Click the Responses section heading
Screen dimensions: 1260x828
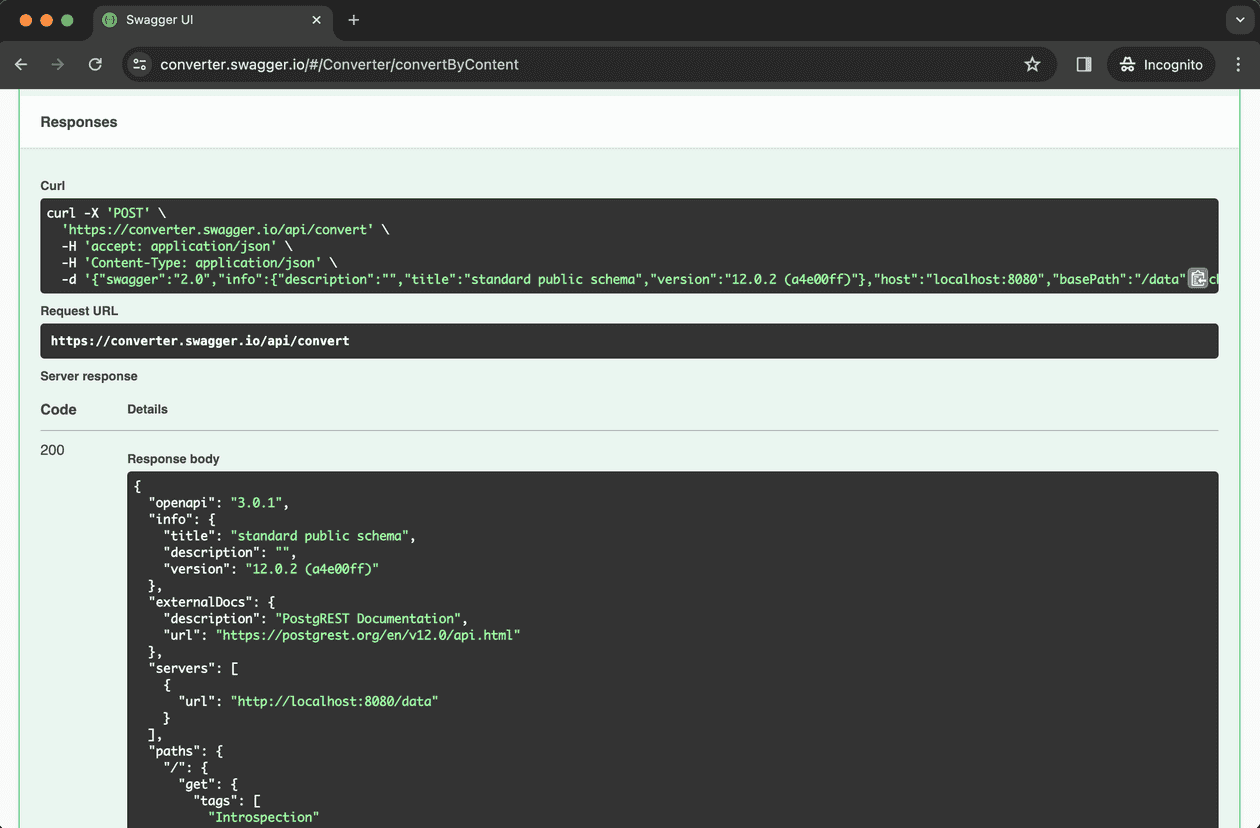pos(78,121)
